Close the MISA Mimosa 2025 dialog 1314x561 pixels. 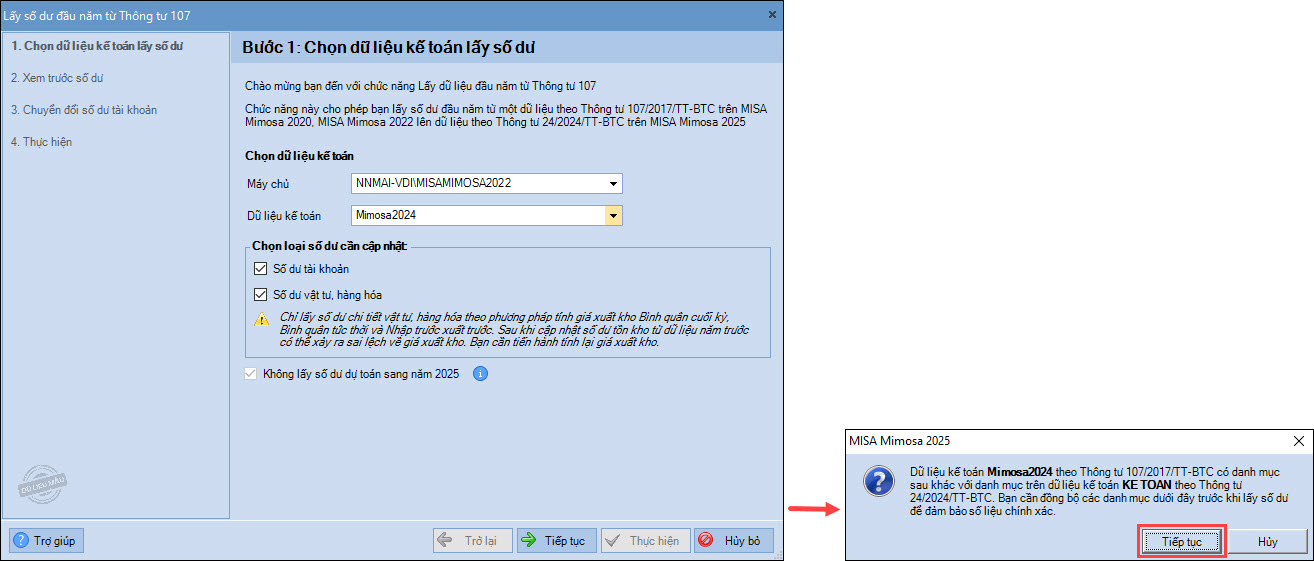[x=1298, y=440]
